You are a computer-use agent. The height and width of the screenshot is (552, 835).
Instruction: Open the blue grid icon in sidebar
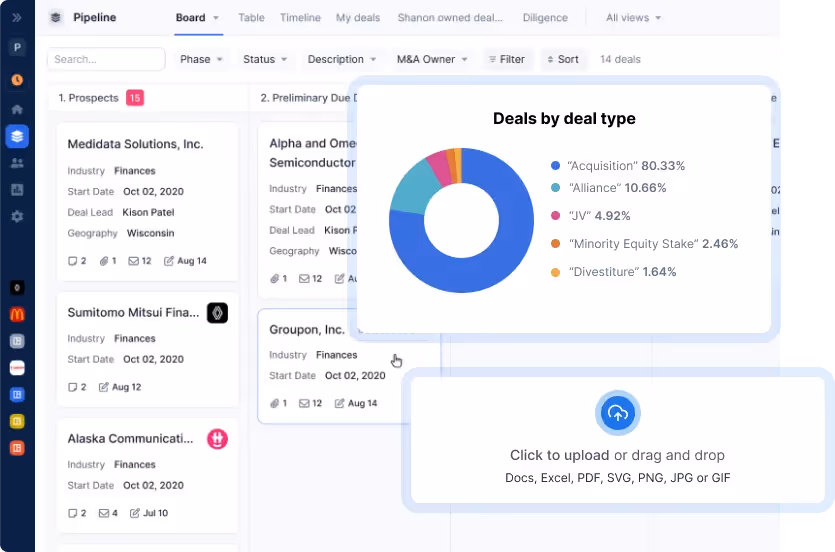click(17, 394)
